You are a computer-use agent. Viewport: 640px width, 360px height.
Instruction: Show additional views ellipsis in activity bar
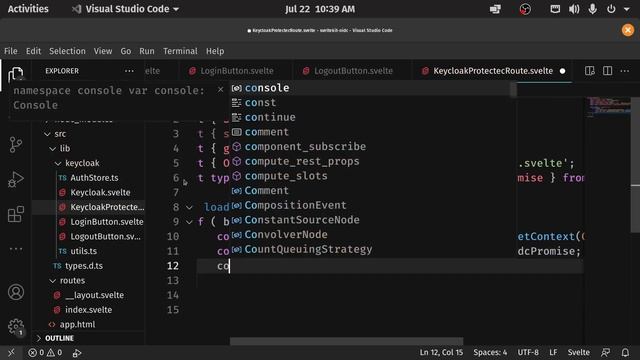[x=16, y=249]
